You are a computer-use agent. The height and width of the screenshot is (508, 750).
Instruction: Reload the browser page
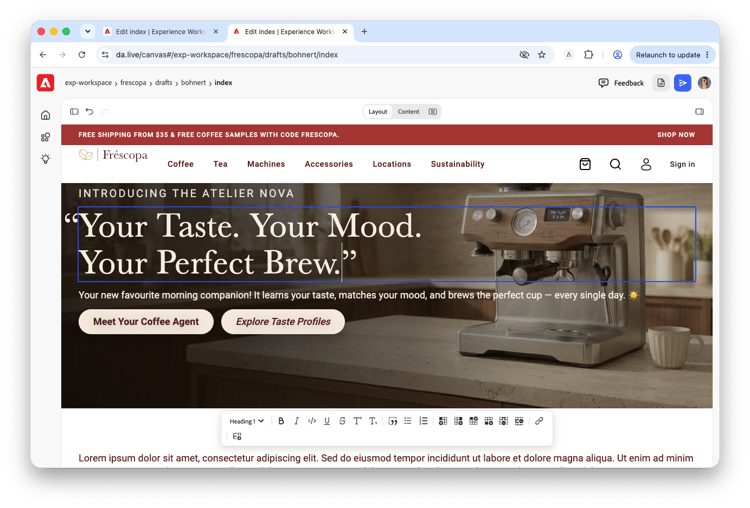[x=82, y=55]
